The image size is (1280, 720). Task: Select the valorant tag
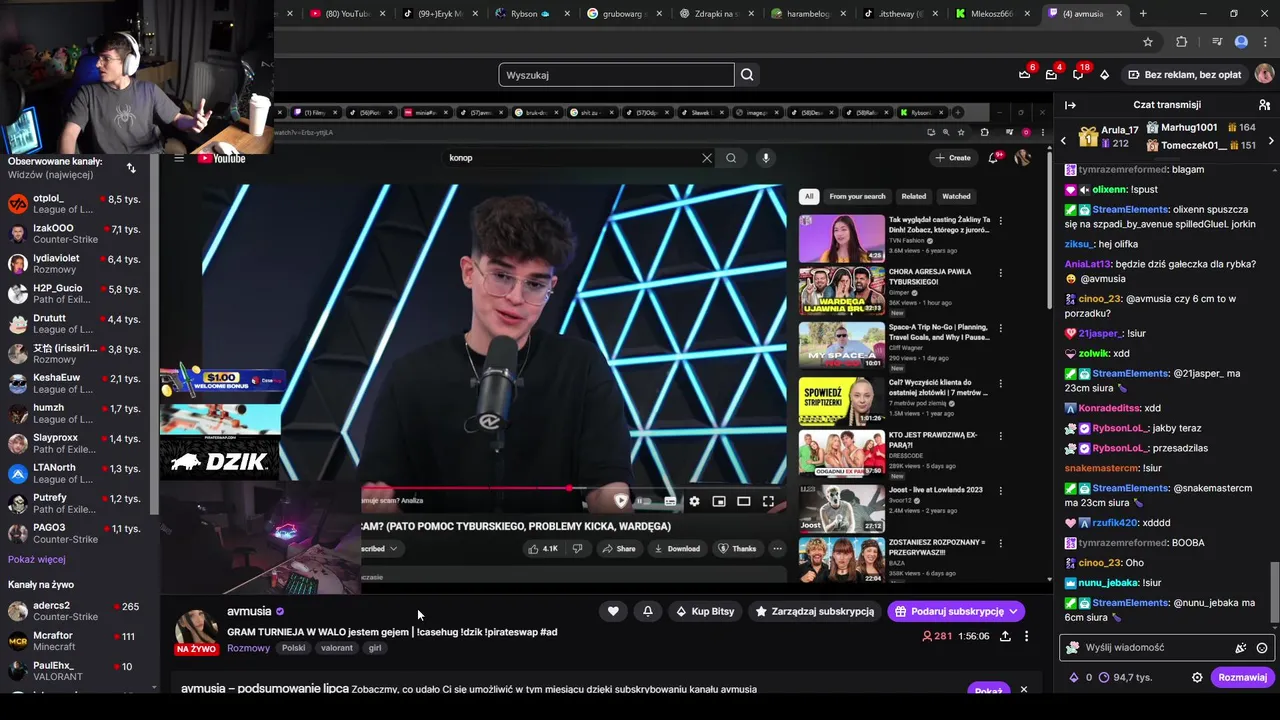[x=337, y=648]
